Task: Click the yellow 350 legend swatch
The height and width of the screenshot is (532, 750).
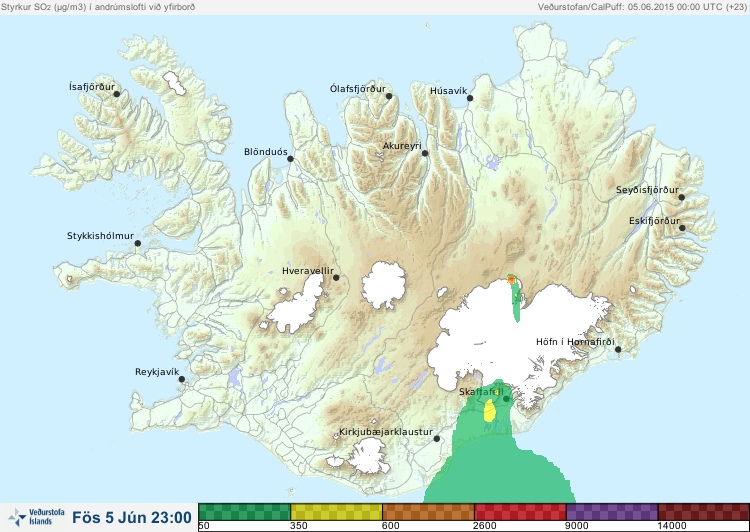Action: pyautogui.click(x=336, y=511)
